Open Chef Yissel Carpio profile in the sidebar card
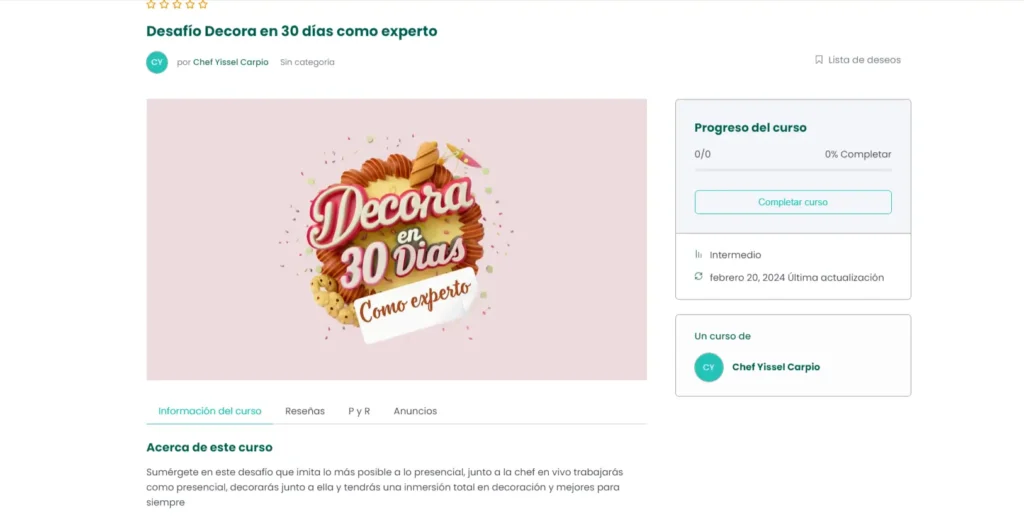The height and width of the screenshot is (518, 1024). (x=776, y=367)
